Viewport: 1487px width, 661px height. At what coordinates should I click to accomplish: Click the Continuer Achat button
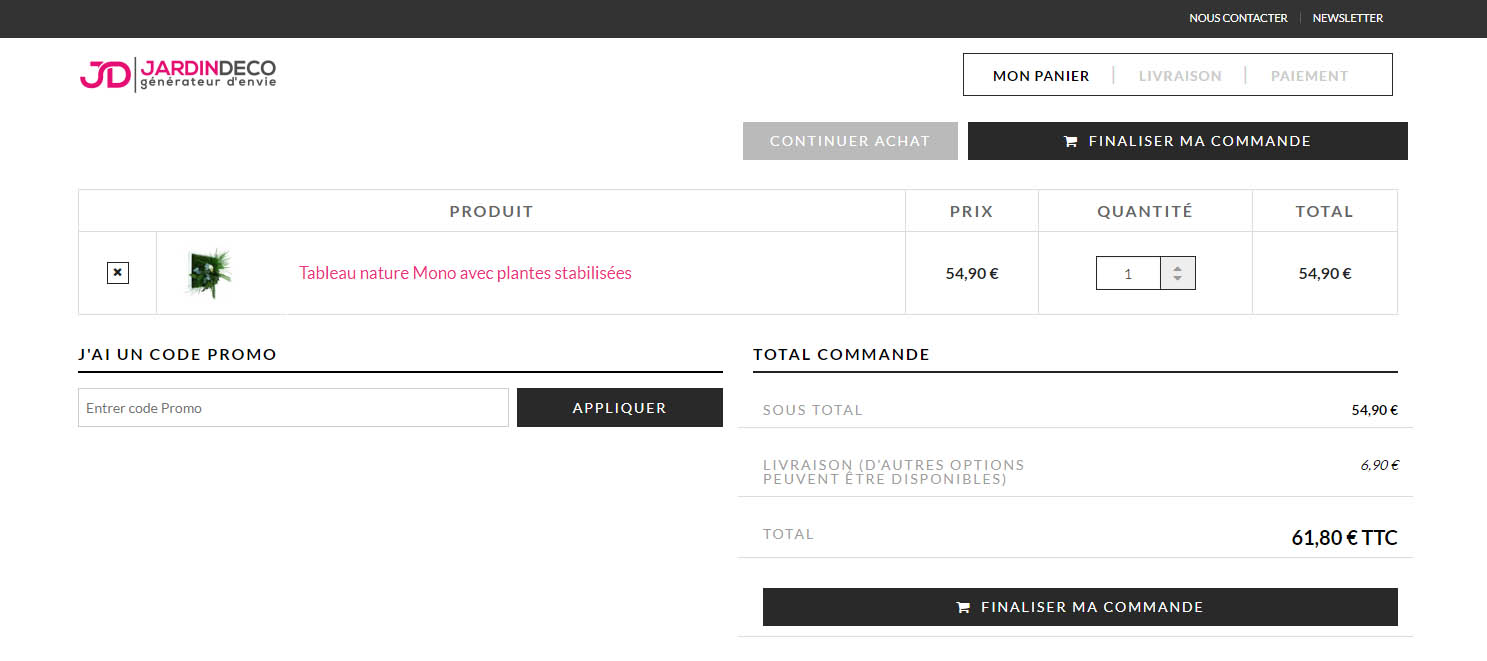(850, 141)
